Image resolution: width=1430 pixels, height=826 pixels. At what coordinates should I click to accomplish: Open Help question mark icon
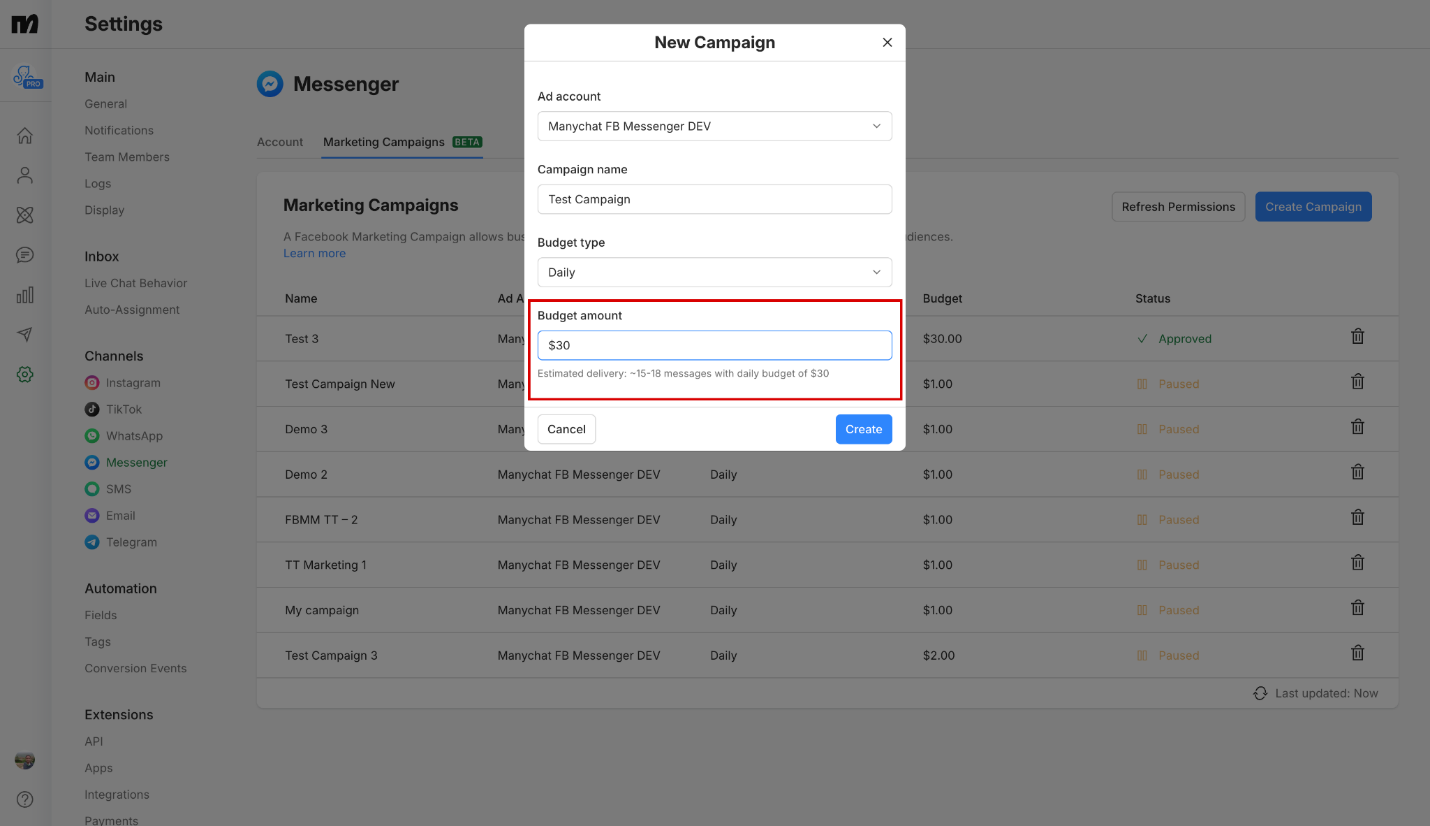click(24, 799)
